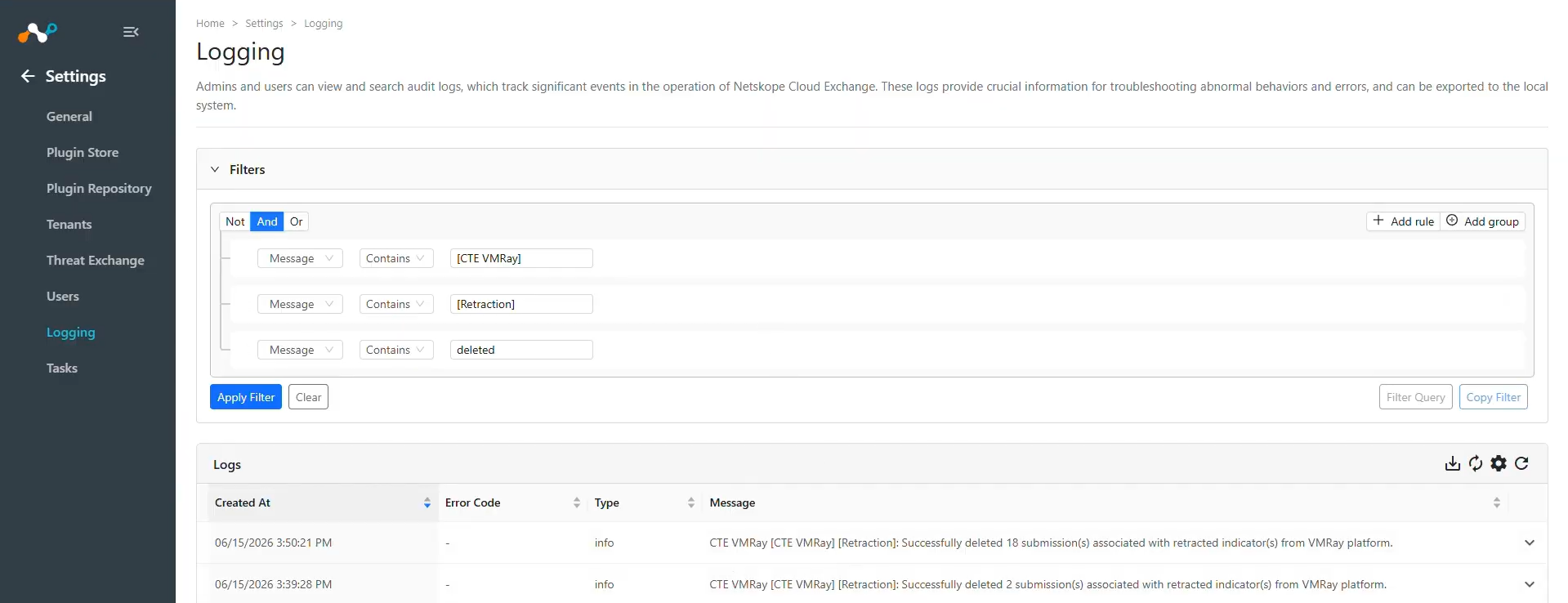The image size is (1568, 603).
Task: Reload logs with the single-arrow refresh icon
Action: click(1521, 463)
